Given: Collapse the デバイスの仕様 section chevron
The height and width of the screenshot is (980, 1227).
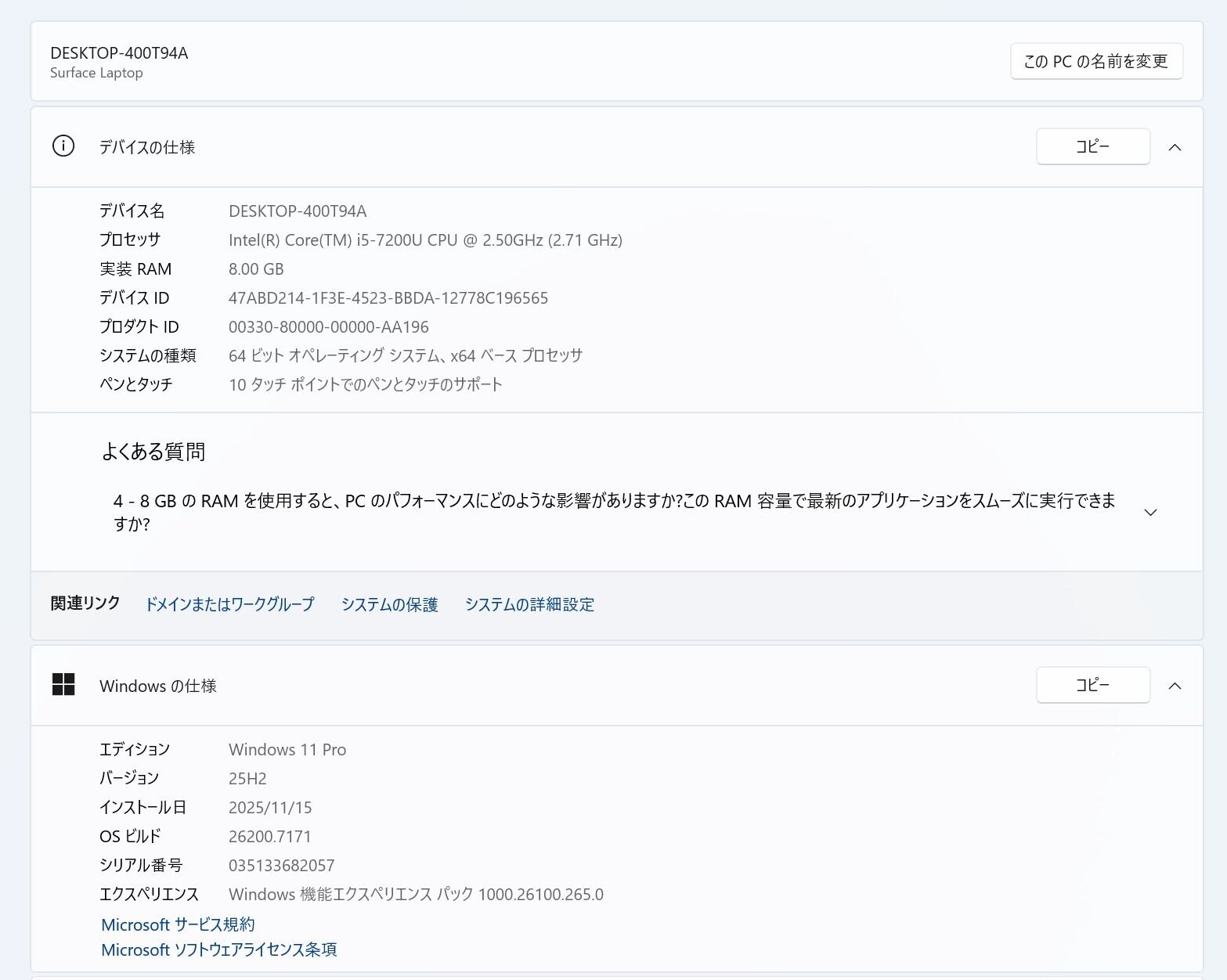Looking at the screenshot, I should tap(1175, 147).
